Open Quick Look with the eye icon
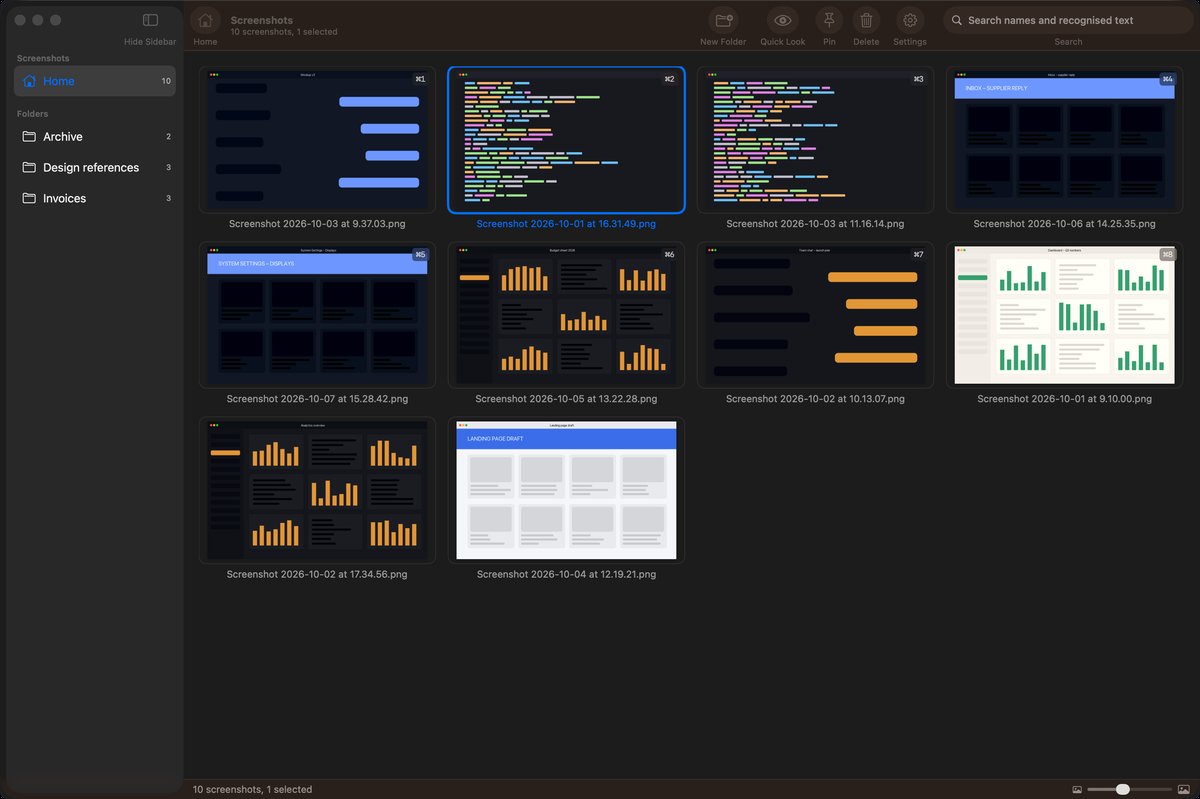Screen dimensions: 1200x799 [782, 20]
